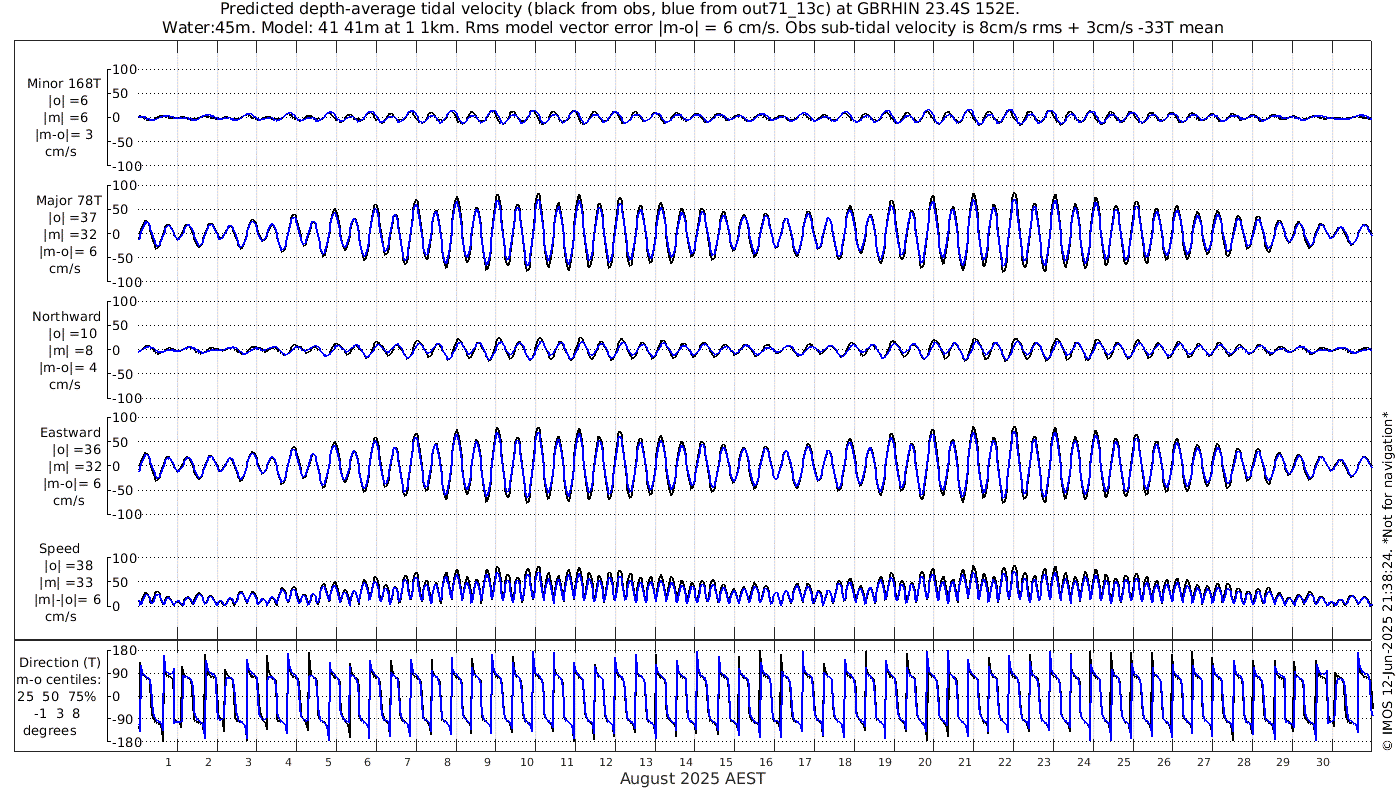Viewport: 1400px width, 800px height.
Task: Click the 'Major 78T' panel label
Action: coord(67,200)
